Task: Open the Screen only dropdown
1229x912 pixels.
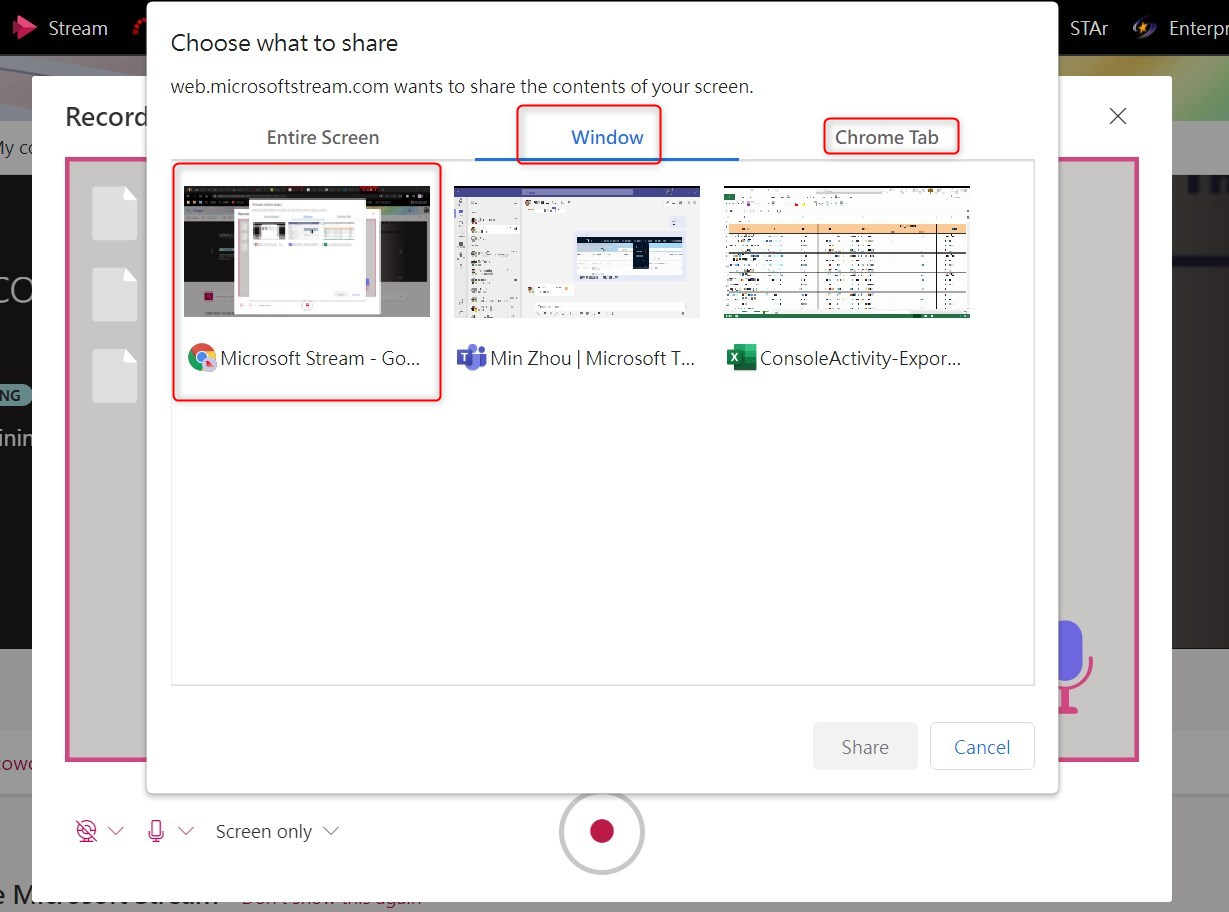Action: 277,832
